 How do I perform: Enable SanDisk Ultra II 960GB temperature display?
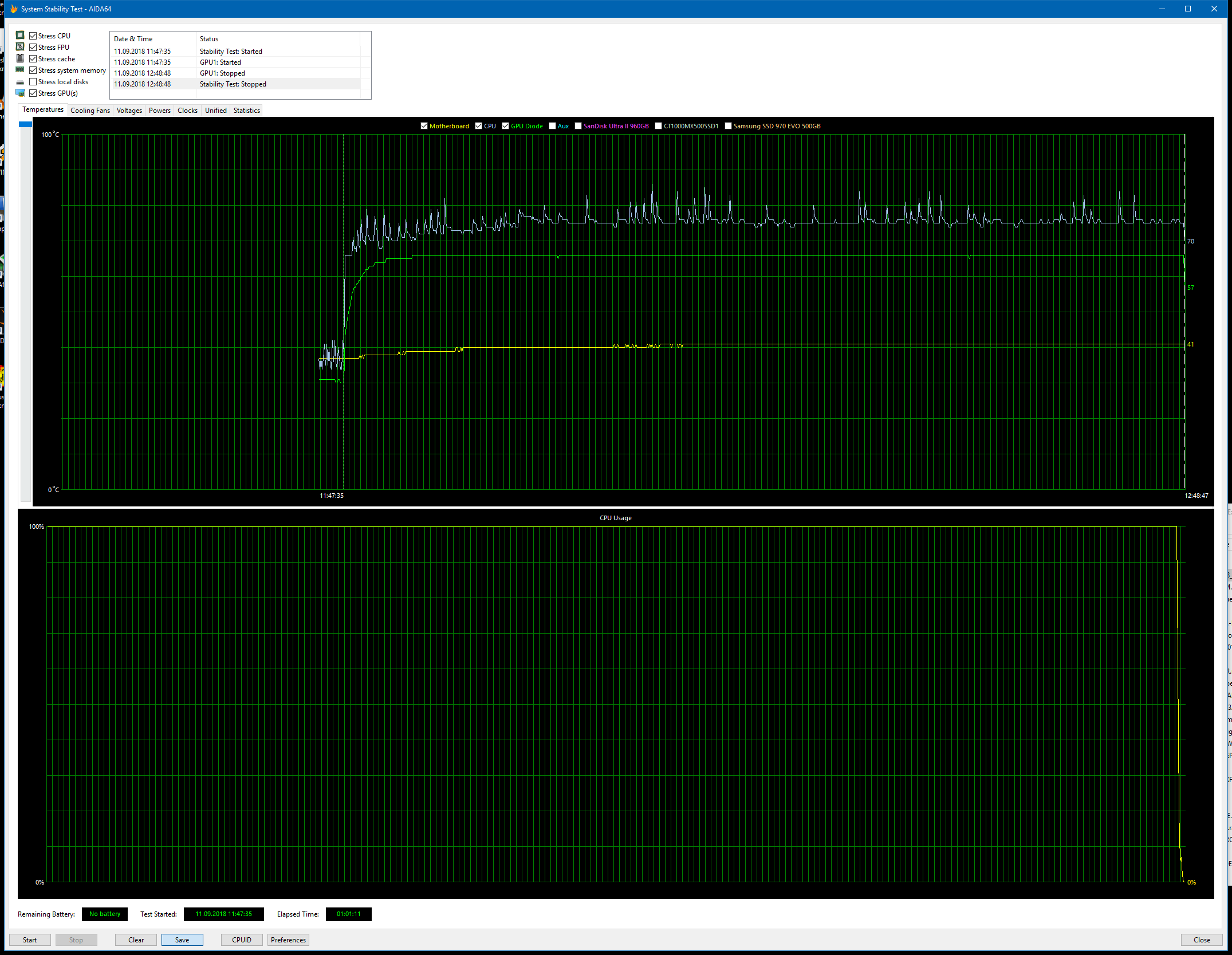click(578, 125)
